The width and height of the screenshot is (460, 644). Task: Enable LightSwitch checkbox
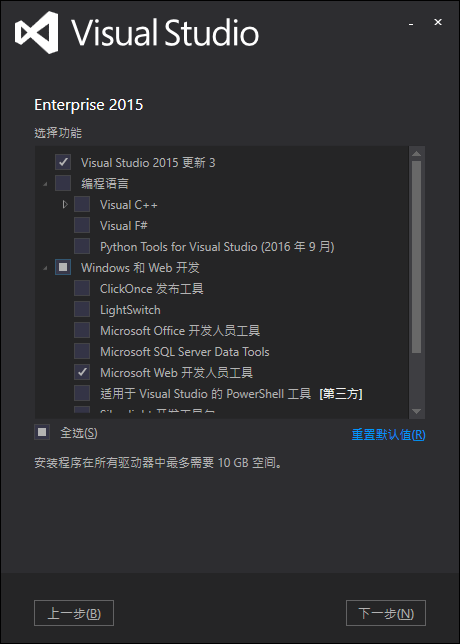(82, 309)
